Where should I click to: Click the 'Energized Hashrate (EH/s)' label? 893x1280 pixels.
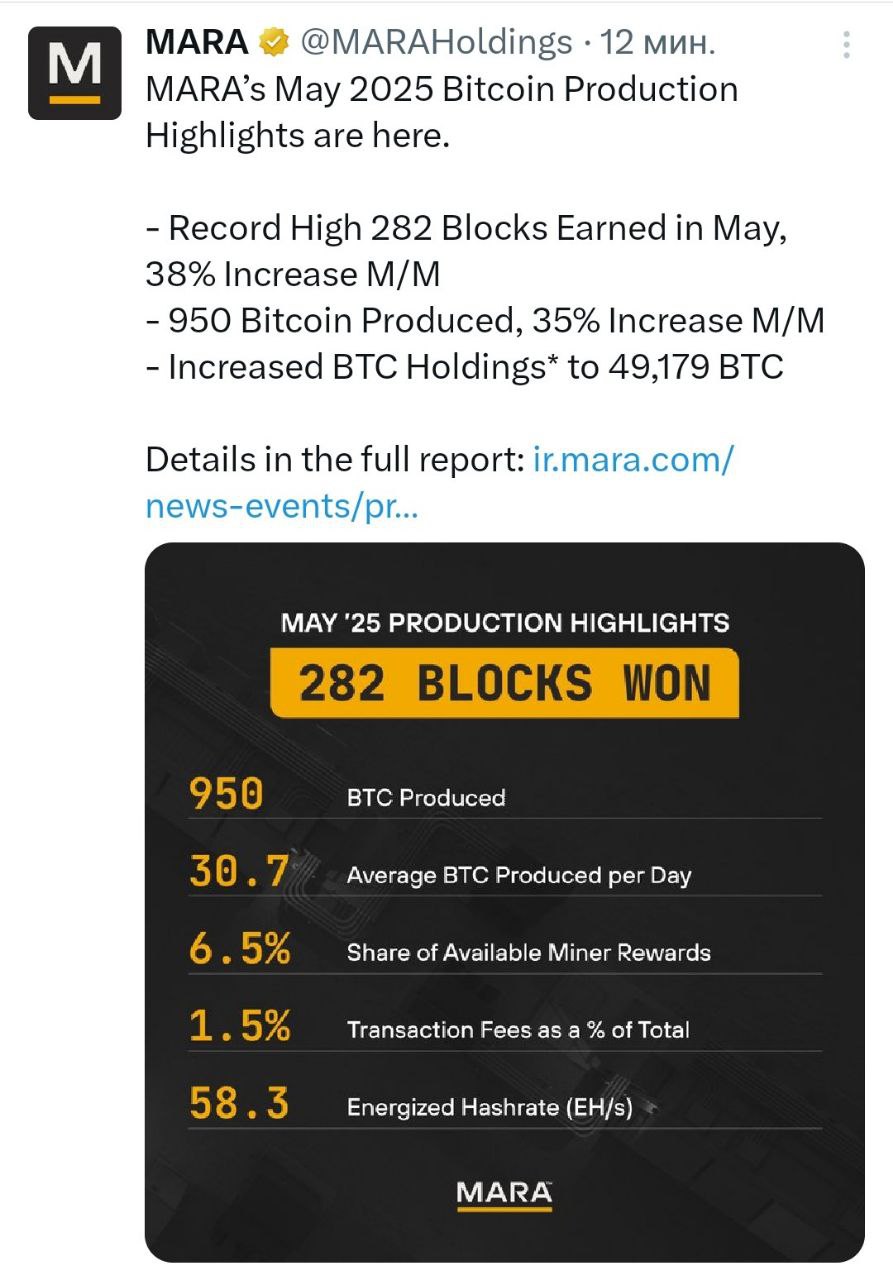(x=490, y=1108)
